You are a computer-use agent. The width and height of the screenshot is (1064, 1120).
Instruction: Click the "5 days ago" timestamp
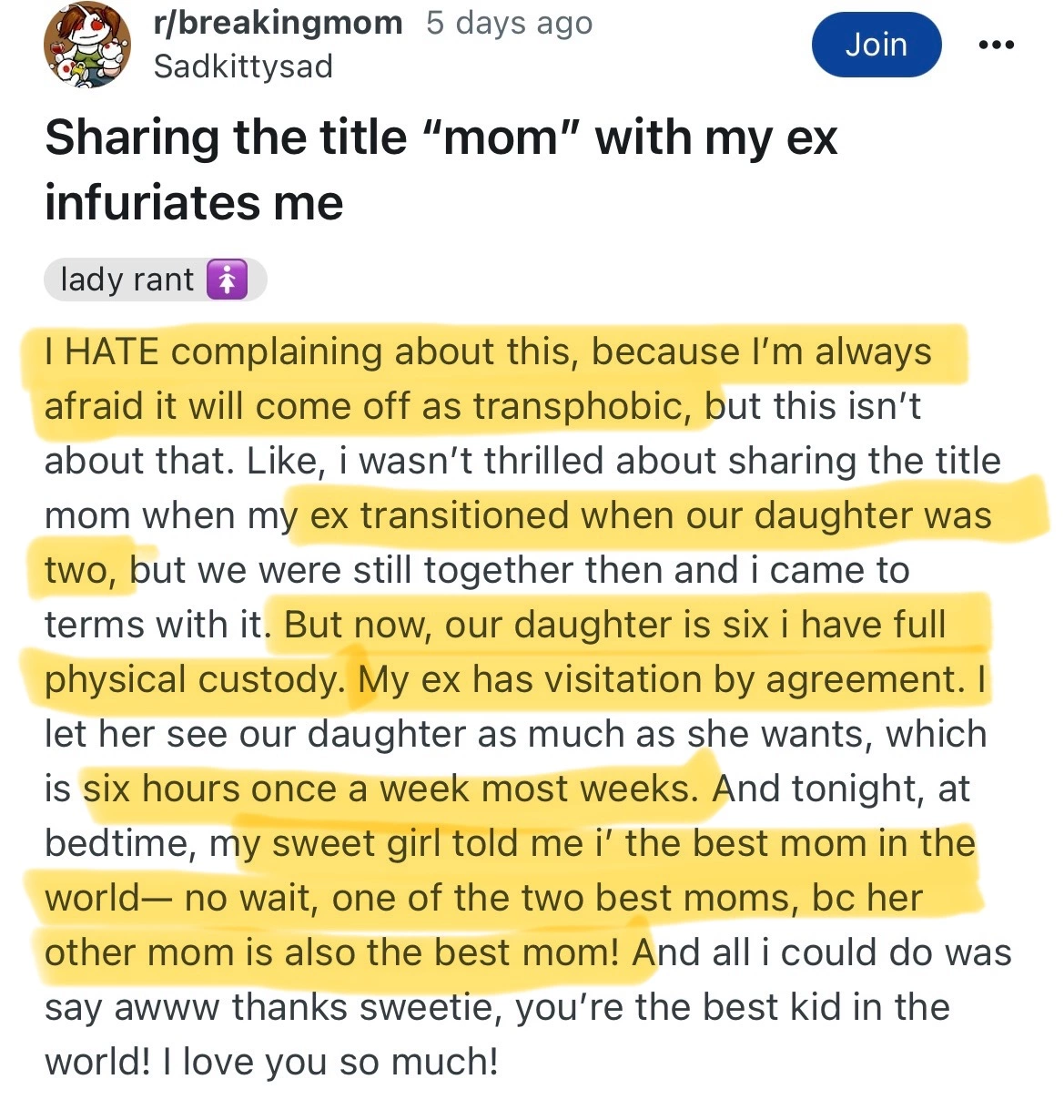pyautogui.click(x=509, y=23)
